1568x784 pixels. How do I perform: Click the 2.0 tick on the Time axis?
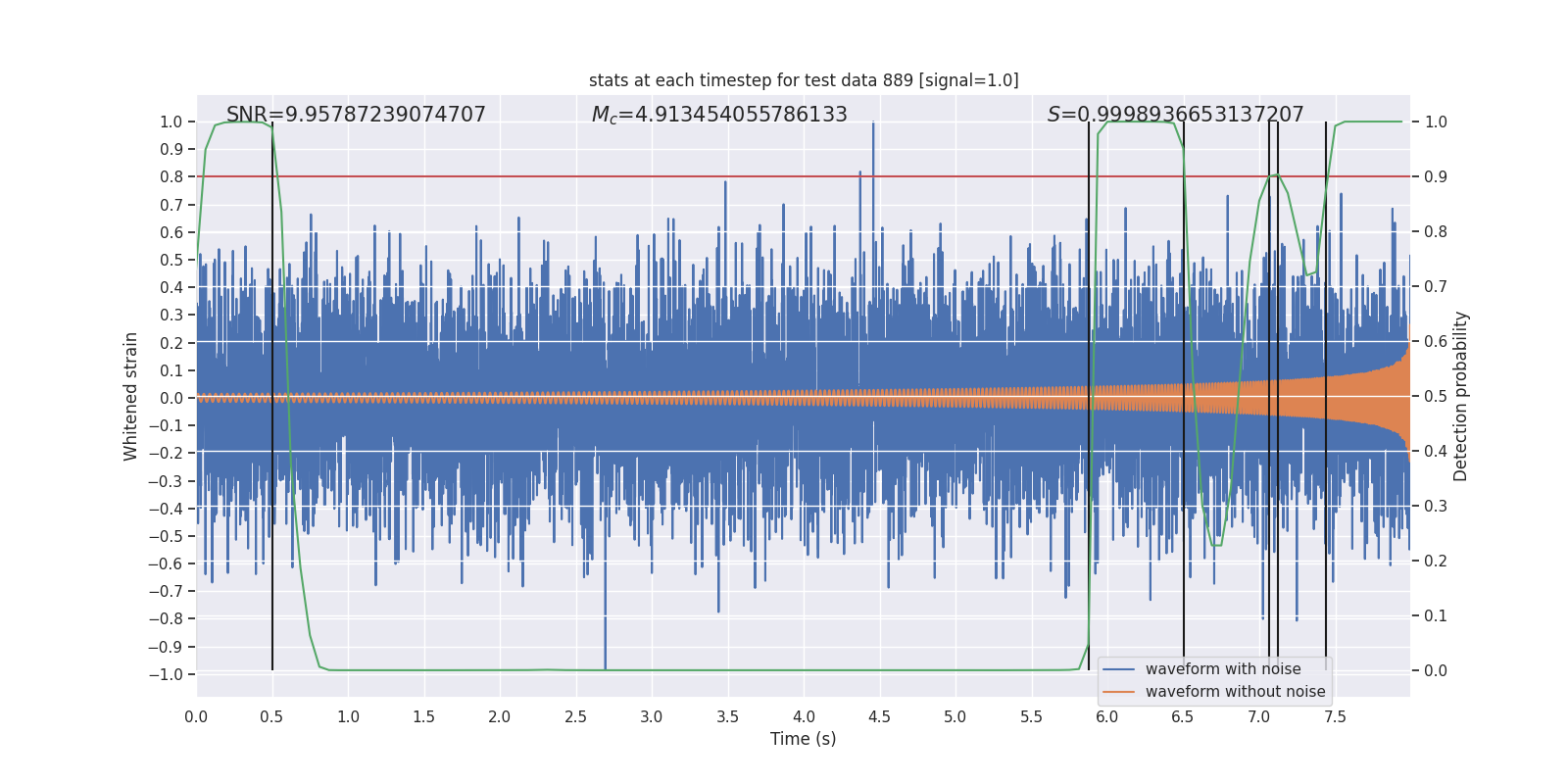click(x=500, y=716)
